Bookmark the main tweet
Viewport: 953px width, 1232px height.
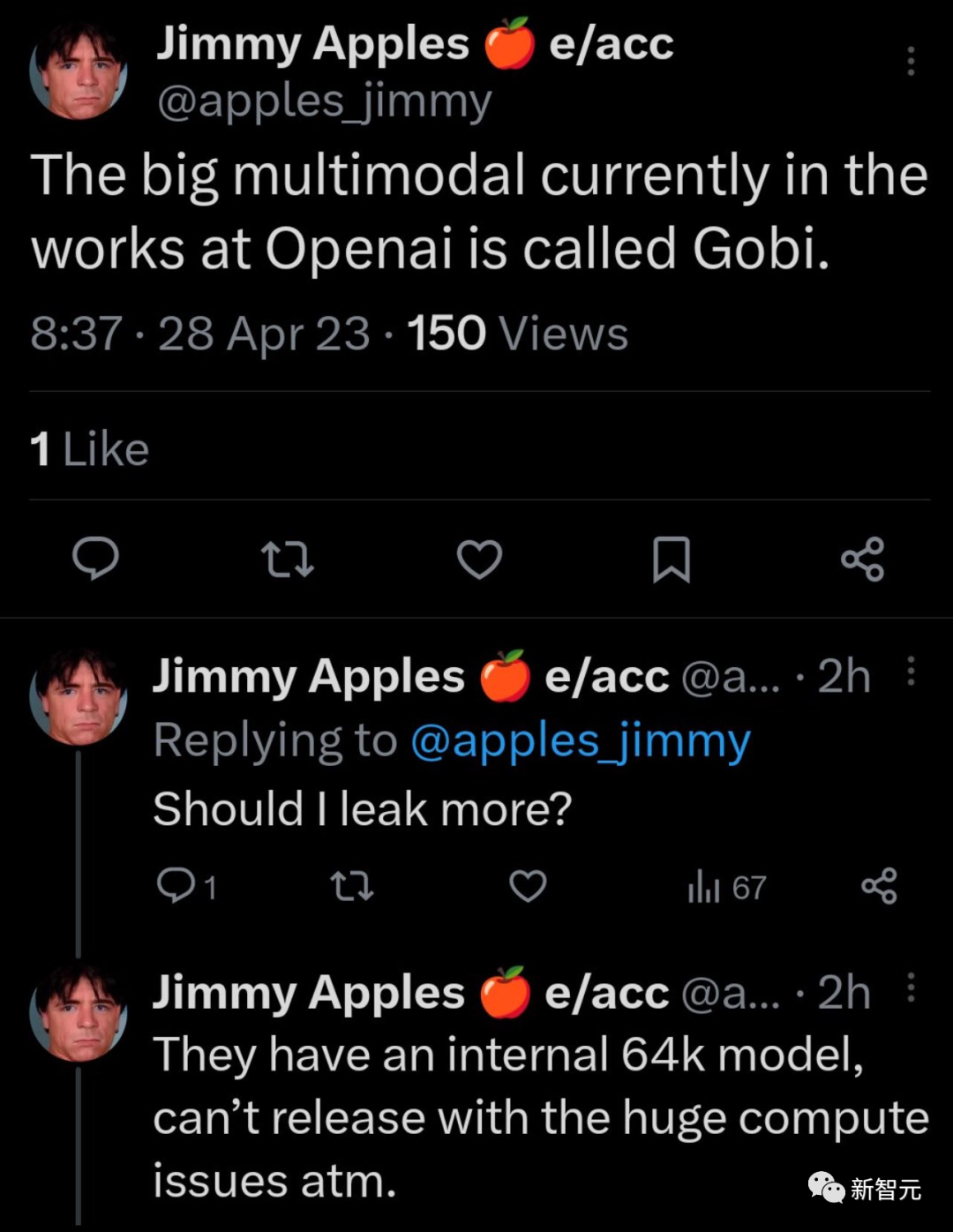click(x=672, y=560)
